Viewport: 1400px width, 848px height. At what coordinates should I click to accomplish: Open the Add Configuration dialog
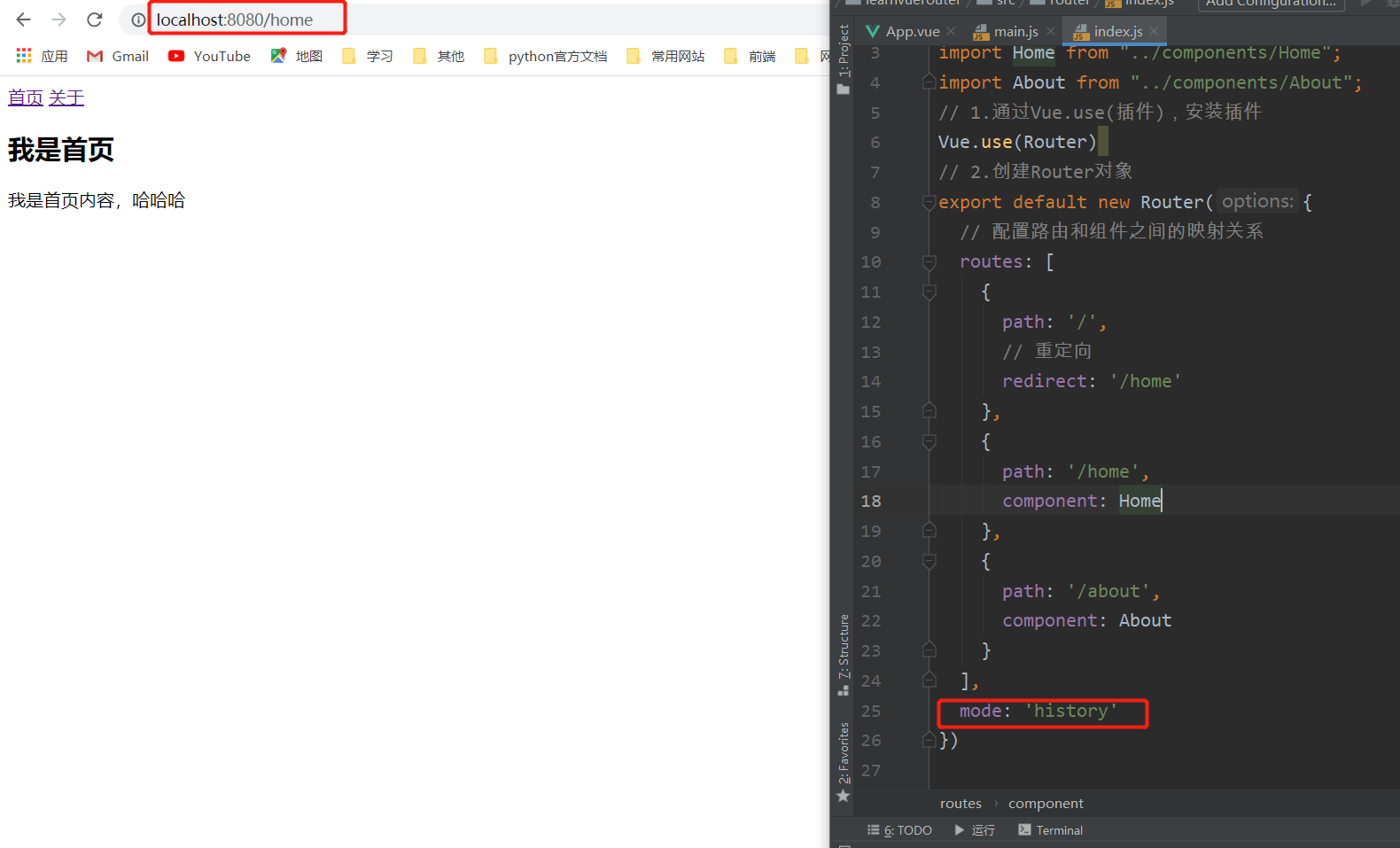[1272, 4]
